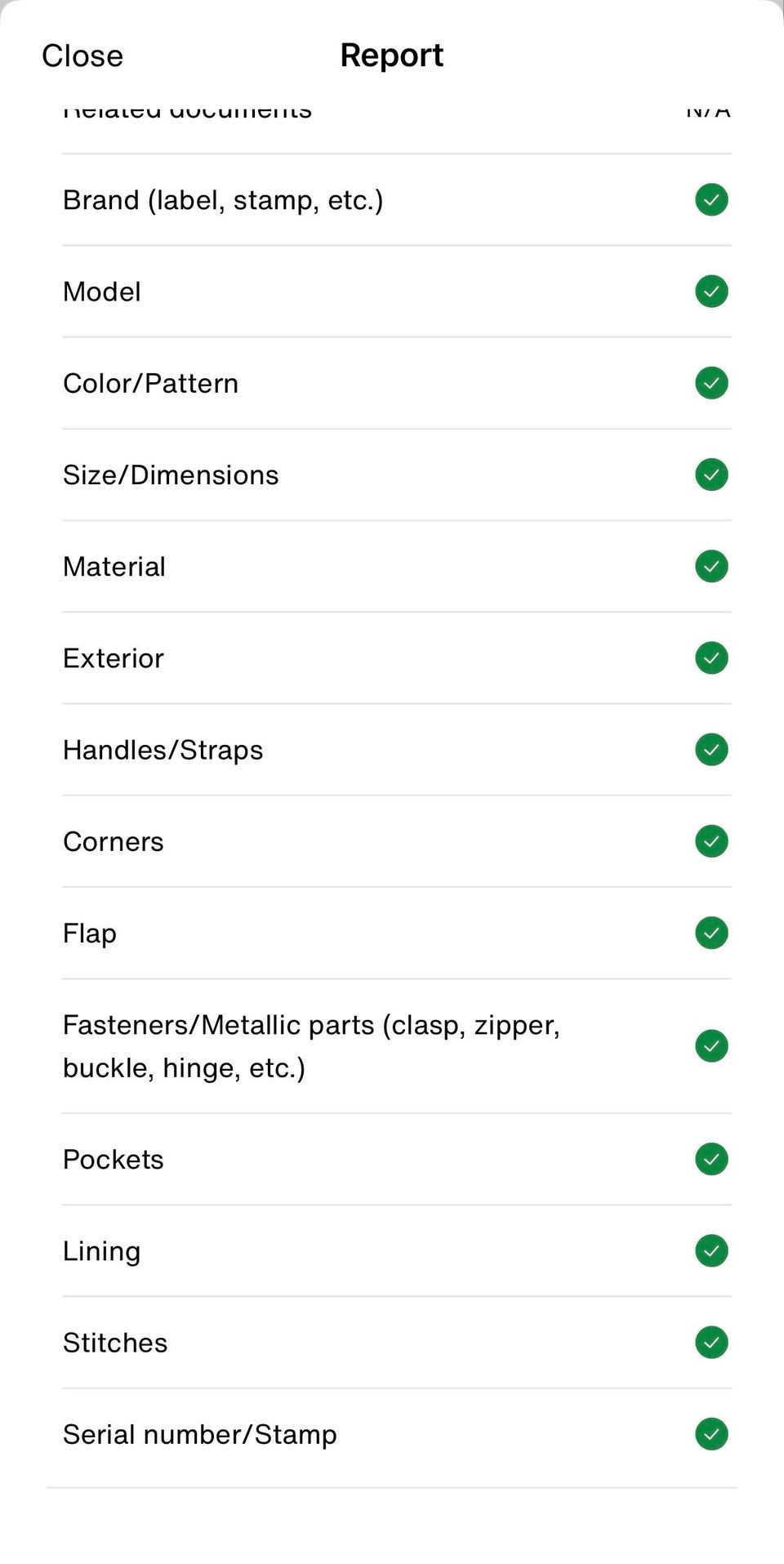Screen dimensions: 784x1564
Task: Click green checkmark next to Brand
Action: [x=711, y=199]
